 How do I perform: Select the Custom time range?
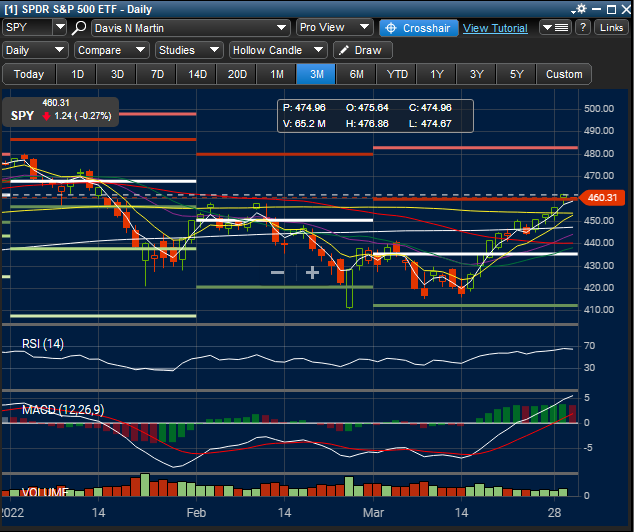pos(564,74)
